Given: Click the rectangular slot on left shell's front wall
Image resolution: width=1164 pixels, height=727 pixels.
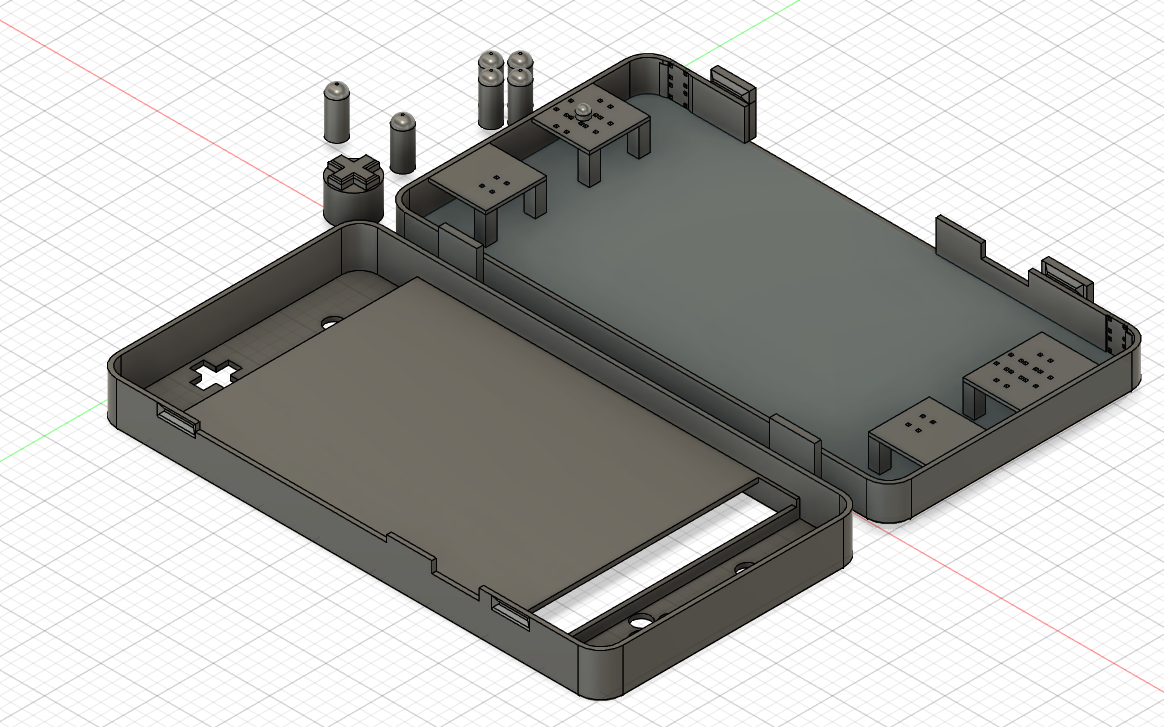Looking at the screenshot, I should pyautogui.click(x=510, y=612).
